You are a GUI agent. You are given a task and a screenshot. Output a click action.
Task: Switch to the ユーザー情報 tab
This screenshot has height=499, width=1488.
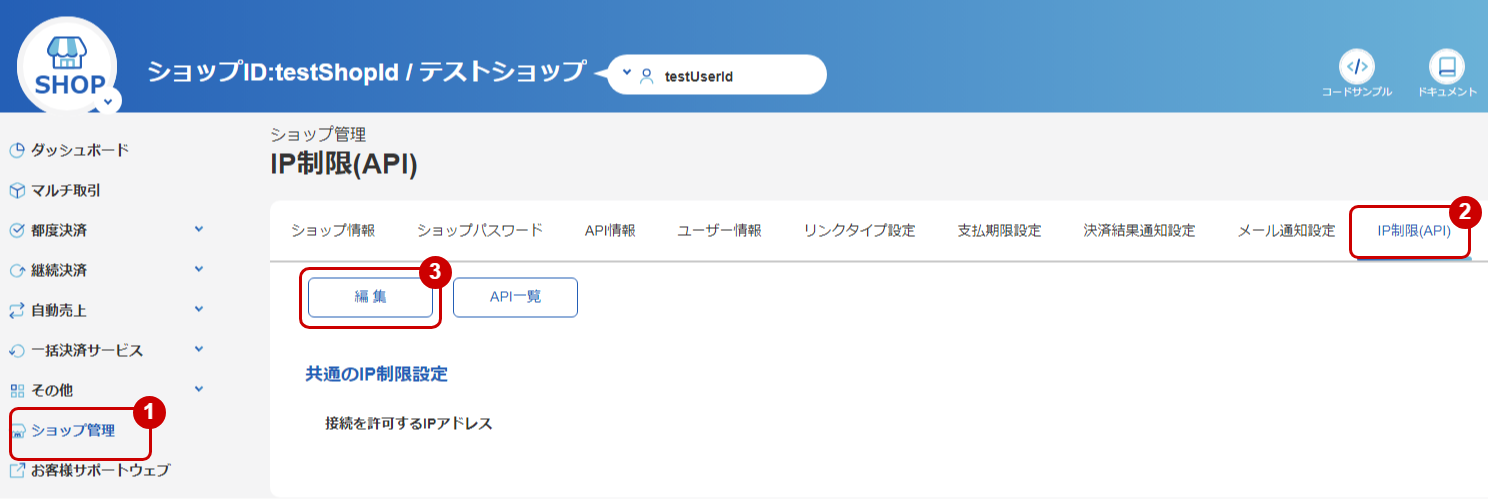[x=719, y=231]
